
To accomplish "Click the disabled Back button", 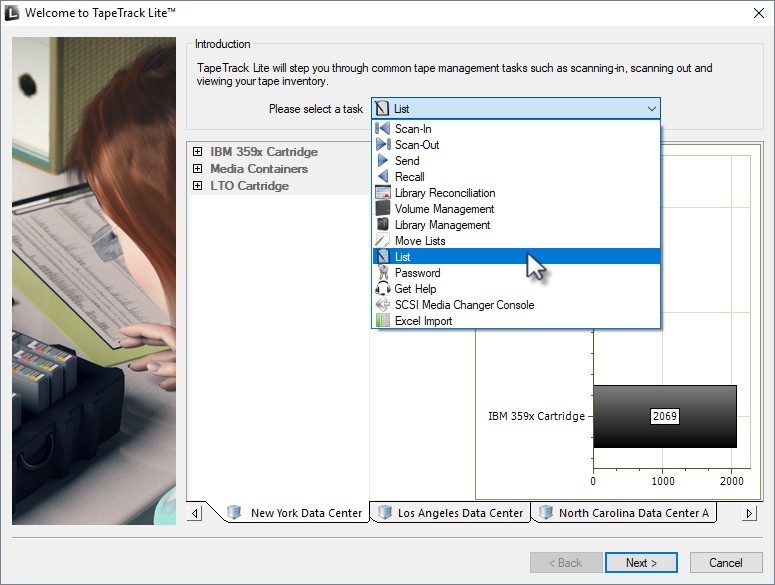I will tap(566, 562).
